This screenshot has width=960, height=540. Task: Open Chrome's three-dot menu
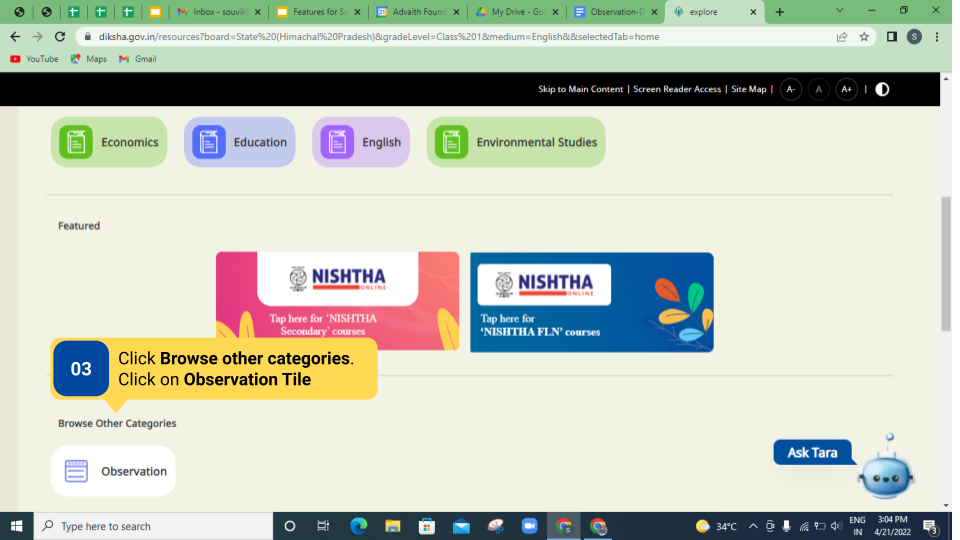(937, 37)
